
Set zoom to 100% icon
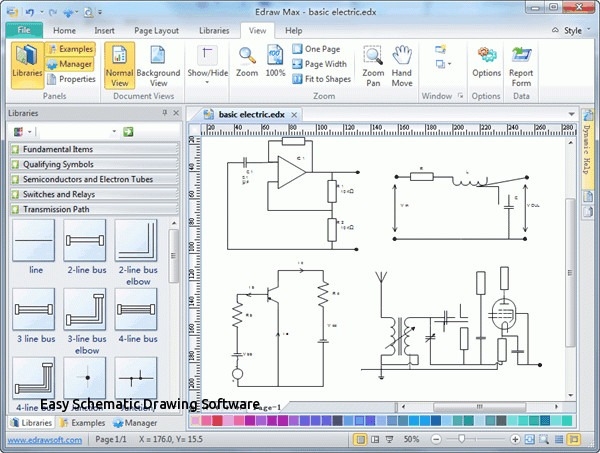pyautogui.click(x=275, y=60)
